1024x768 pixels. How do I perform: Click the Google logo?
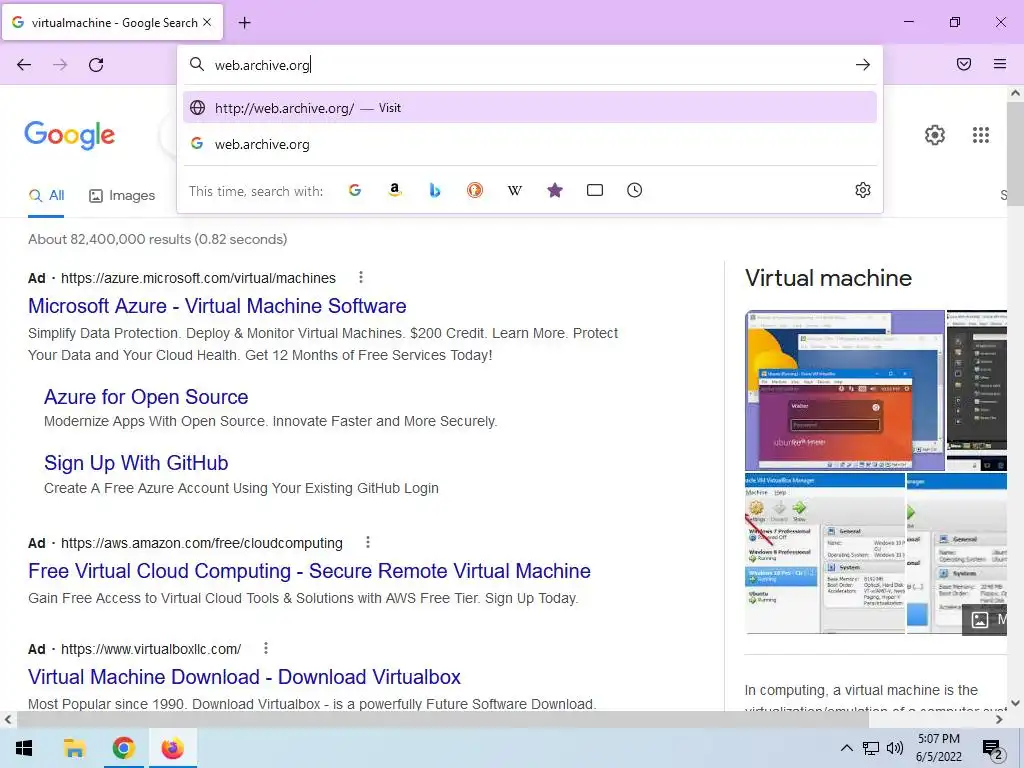pos(70,135)
